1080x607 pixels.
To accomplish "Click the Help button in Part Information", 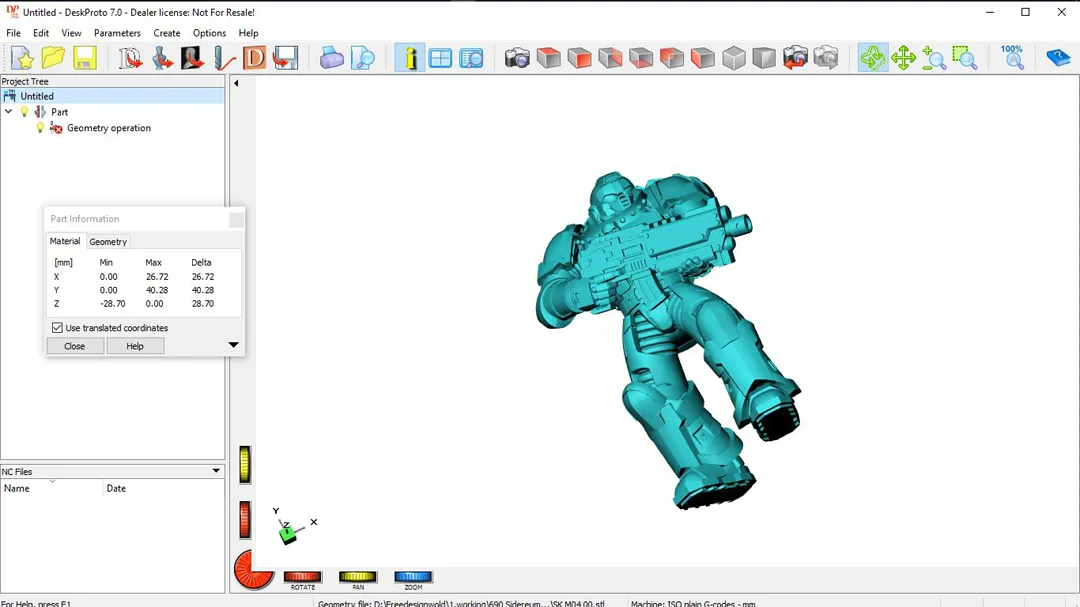I will point(135,346).
